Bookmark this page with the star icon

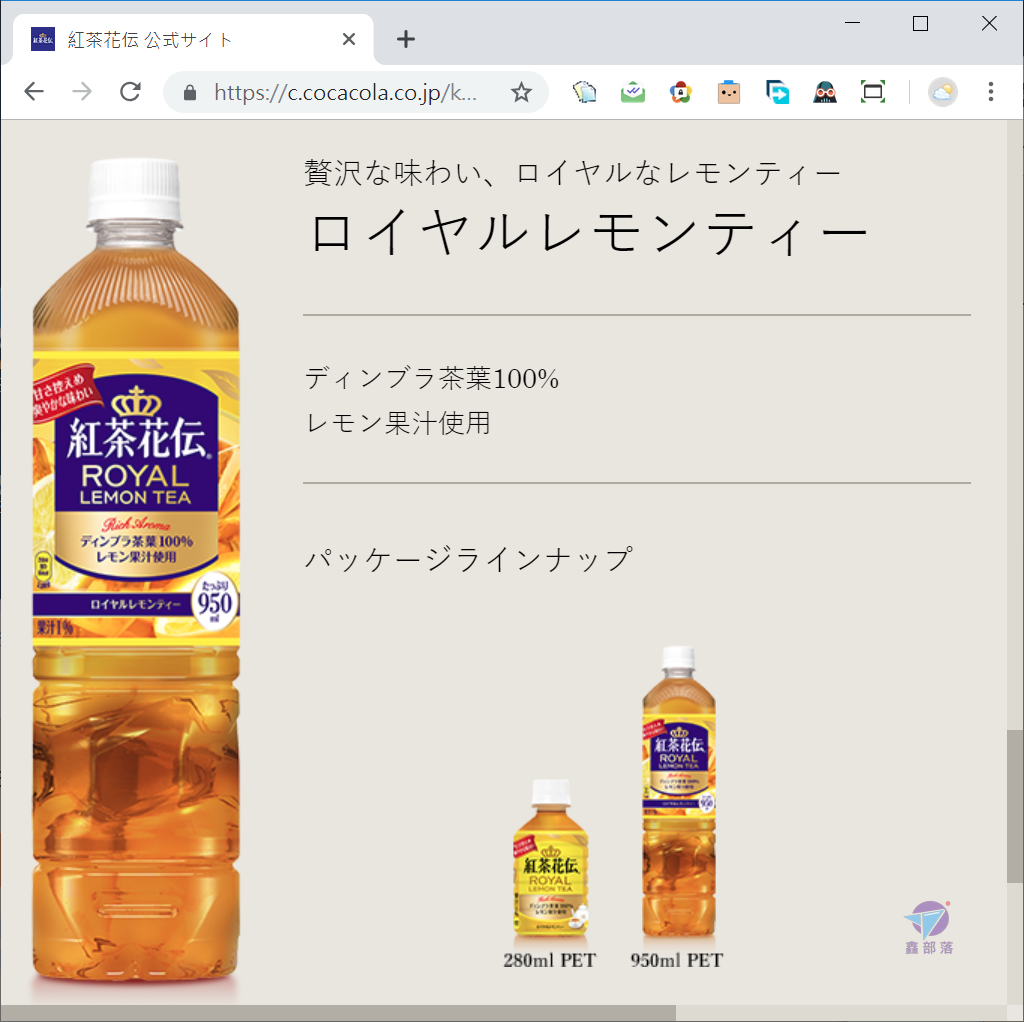tap(520, 92)
